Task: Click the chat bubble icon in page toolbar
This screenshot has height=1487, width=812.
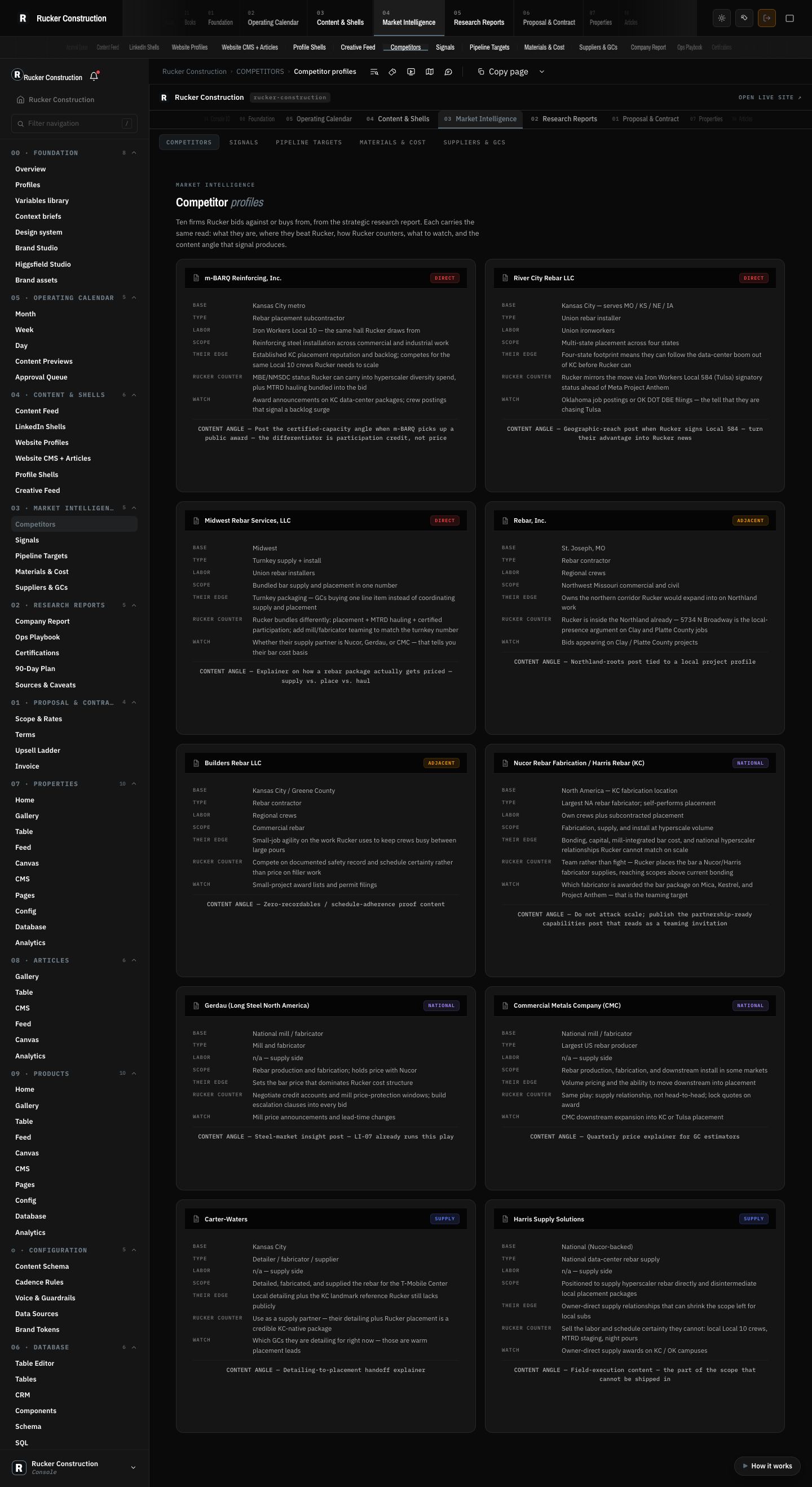Action: coord(448,72)
